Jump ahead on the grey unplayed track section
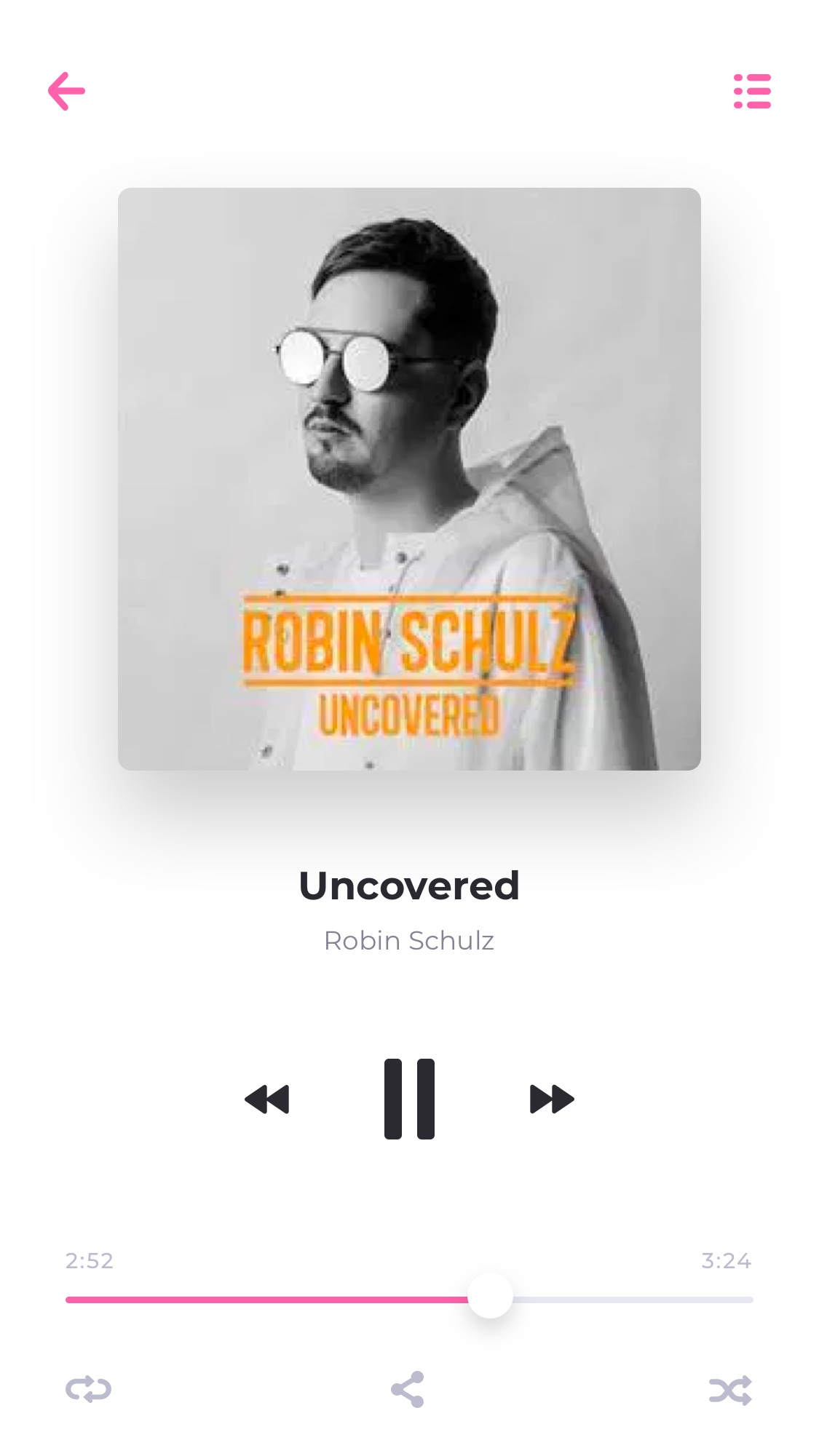This screenshot has height=1456, width=819. (x=633, y=1300)
